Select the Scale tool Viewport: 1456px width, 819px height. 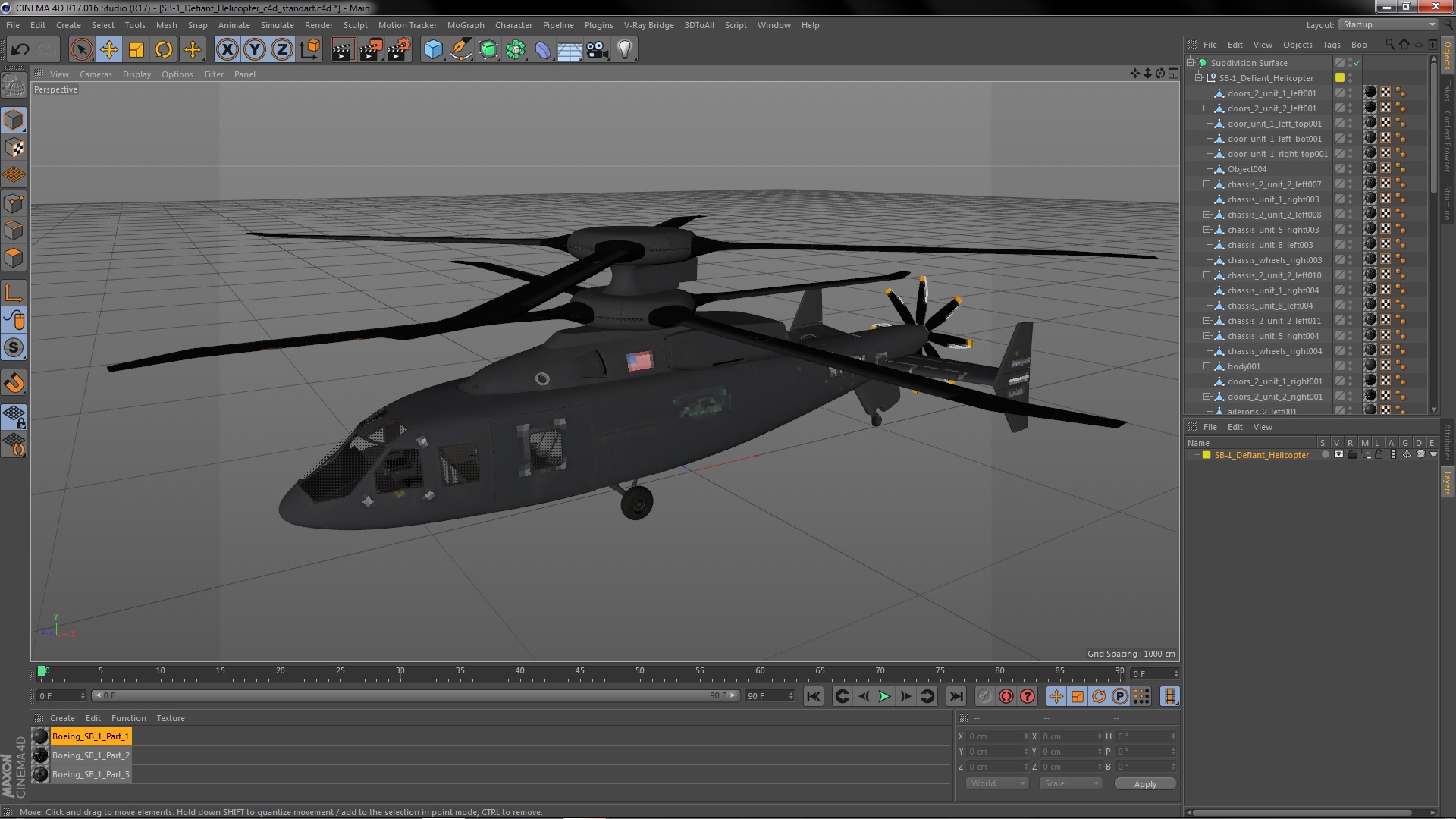pos(136,50)
